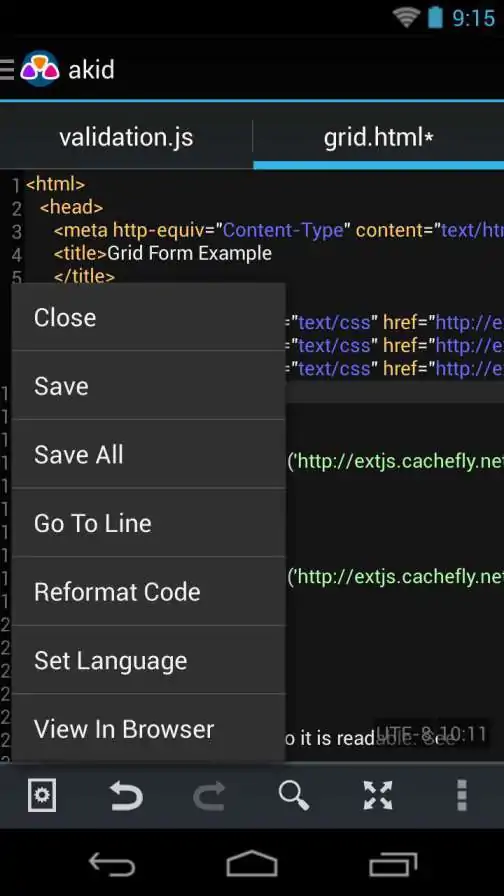Tap the akid app logo
This screenshot has width=504, height=896.
(39, 69)
